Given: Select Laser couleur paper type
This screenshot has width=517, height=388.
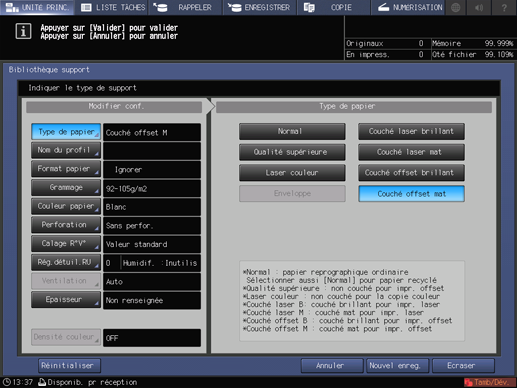Looking at the screenshot, I should point(292,173).
